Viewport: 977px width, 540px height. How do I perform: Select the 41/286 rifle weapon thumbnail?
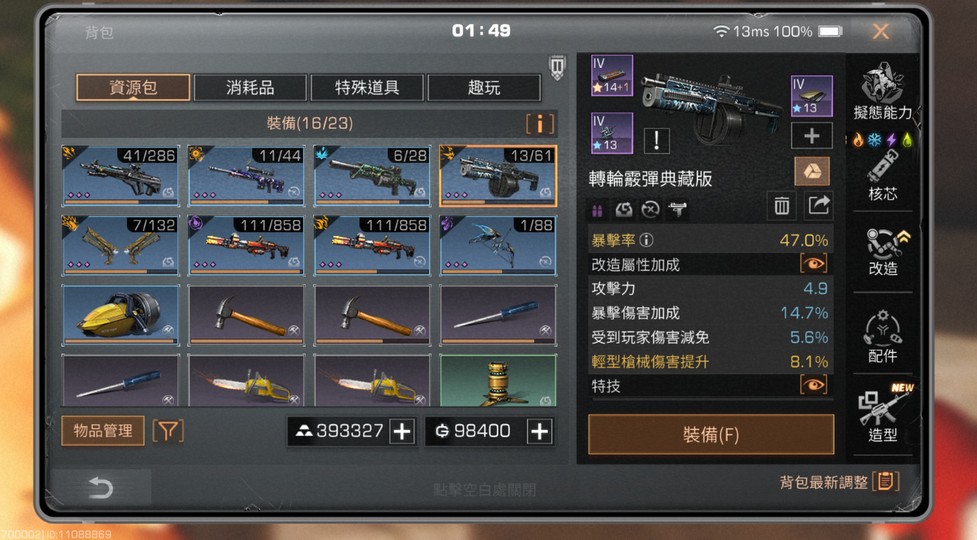click(x=120, y=176)
